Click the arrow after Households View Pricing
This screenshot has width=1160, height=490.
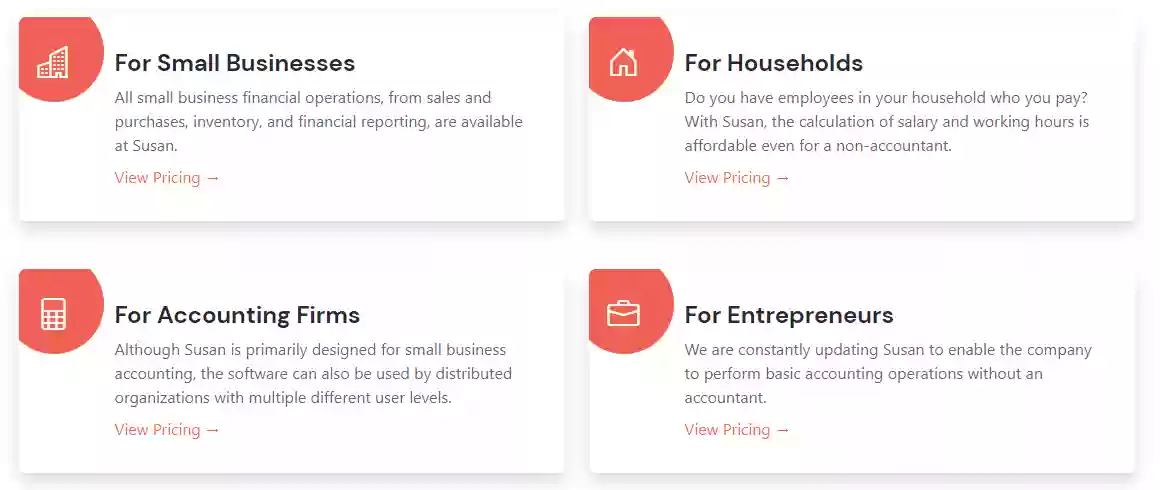pos(783,178)
